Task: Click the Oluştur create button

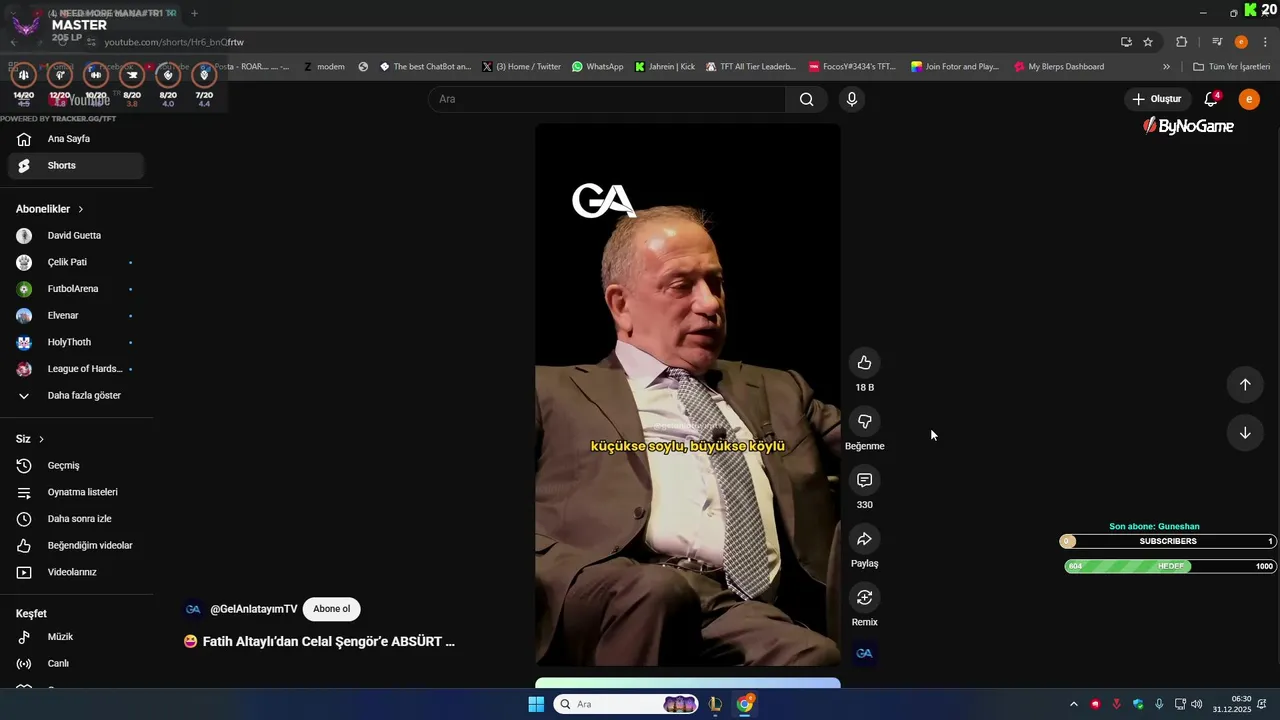Action: pyautogui.click(x=1158, y=99)
